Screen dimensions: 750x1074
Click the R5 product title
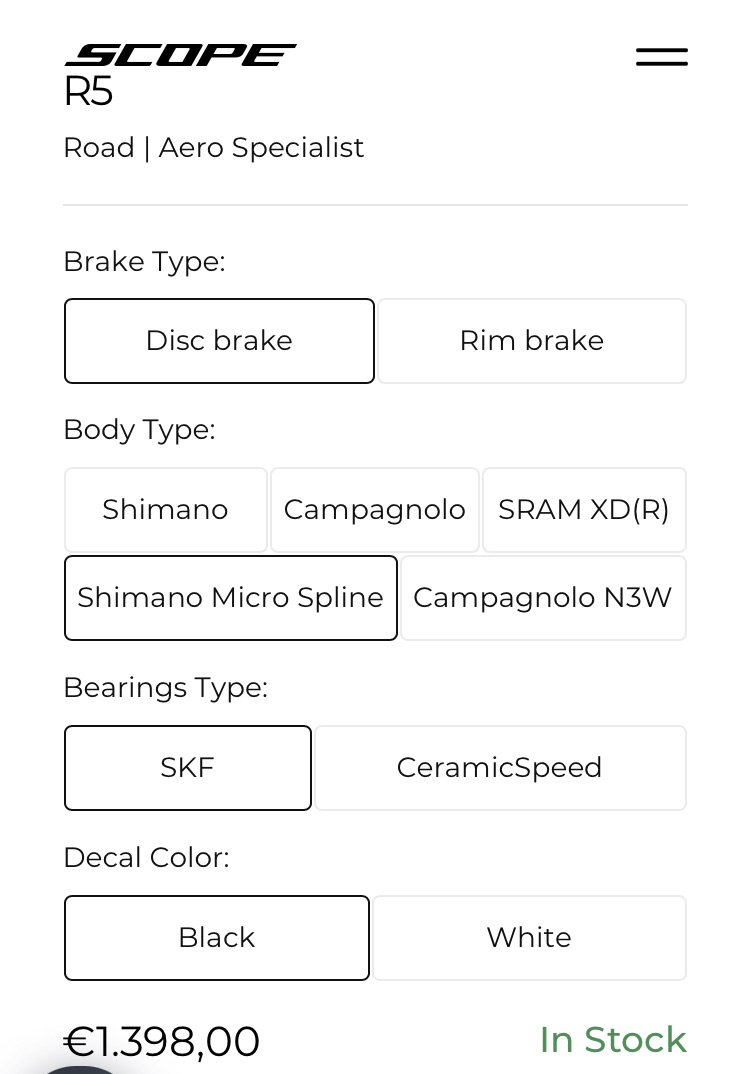(88, 92)
